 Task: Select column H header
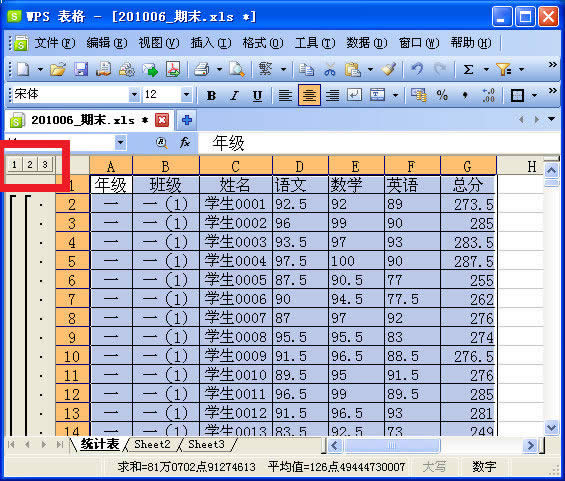pyautogui.click(x=531, y=166)
